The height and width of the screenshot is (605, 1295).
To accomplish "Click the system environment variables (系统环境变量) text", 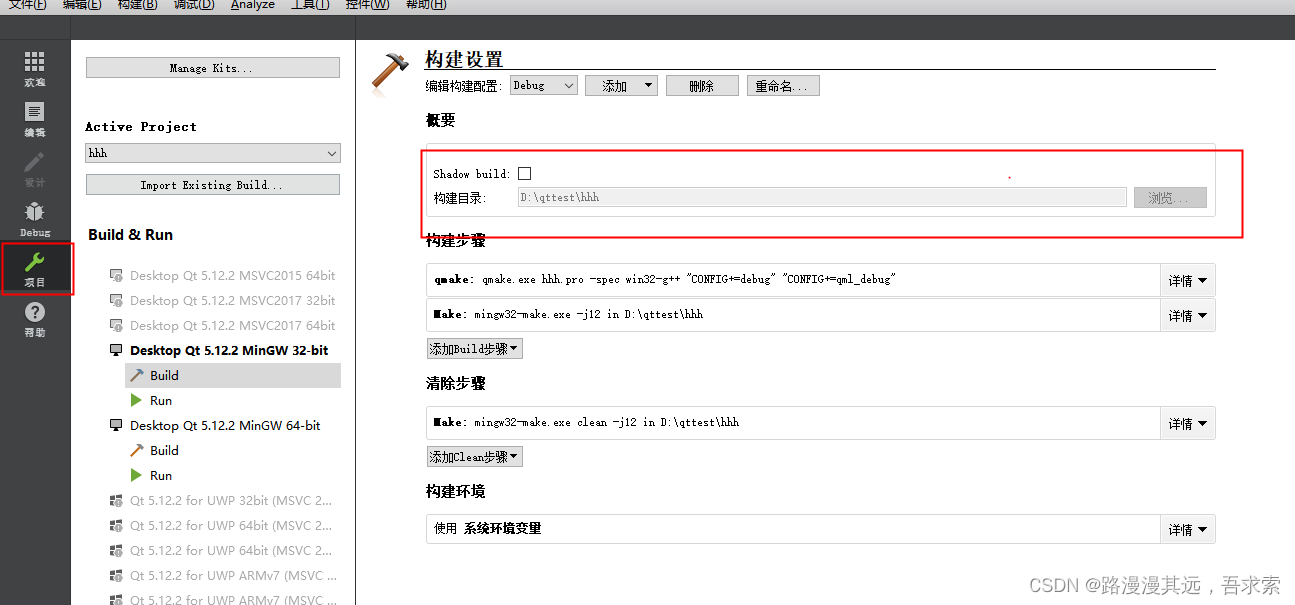I will 502,529.
